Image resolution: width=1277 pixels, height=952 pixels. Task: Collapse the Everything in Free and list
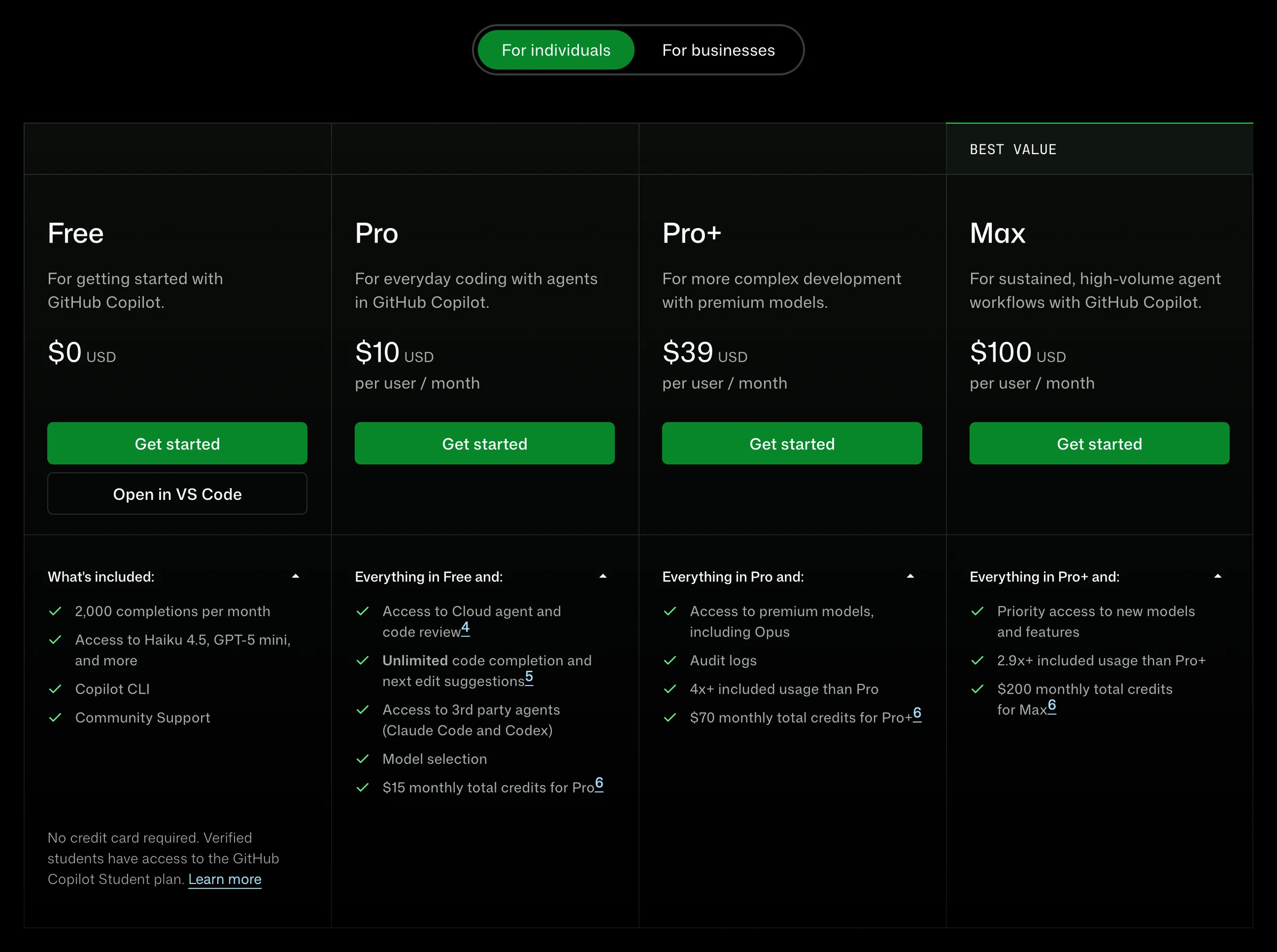[x=602, y=577]
